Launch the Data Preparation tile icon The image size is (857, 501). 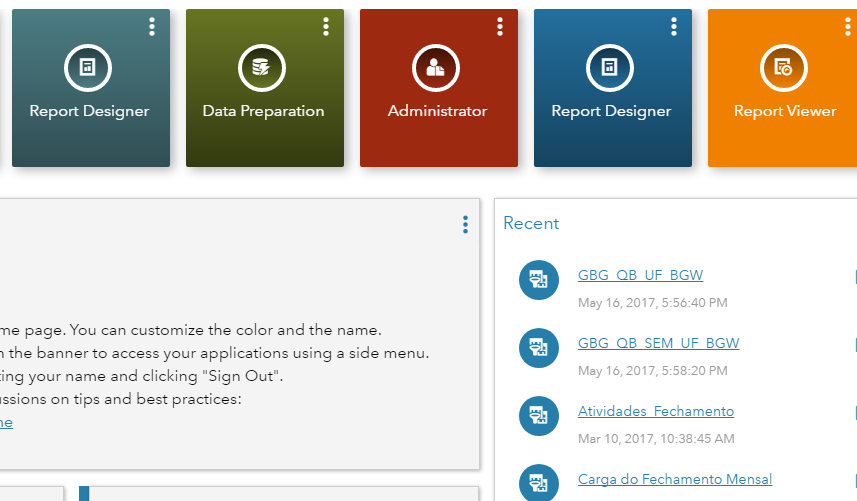point(262,68)
